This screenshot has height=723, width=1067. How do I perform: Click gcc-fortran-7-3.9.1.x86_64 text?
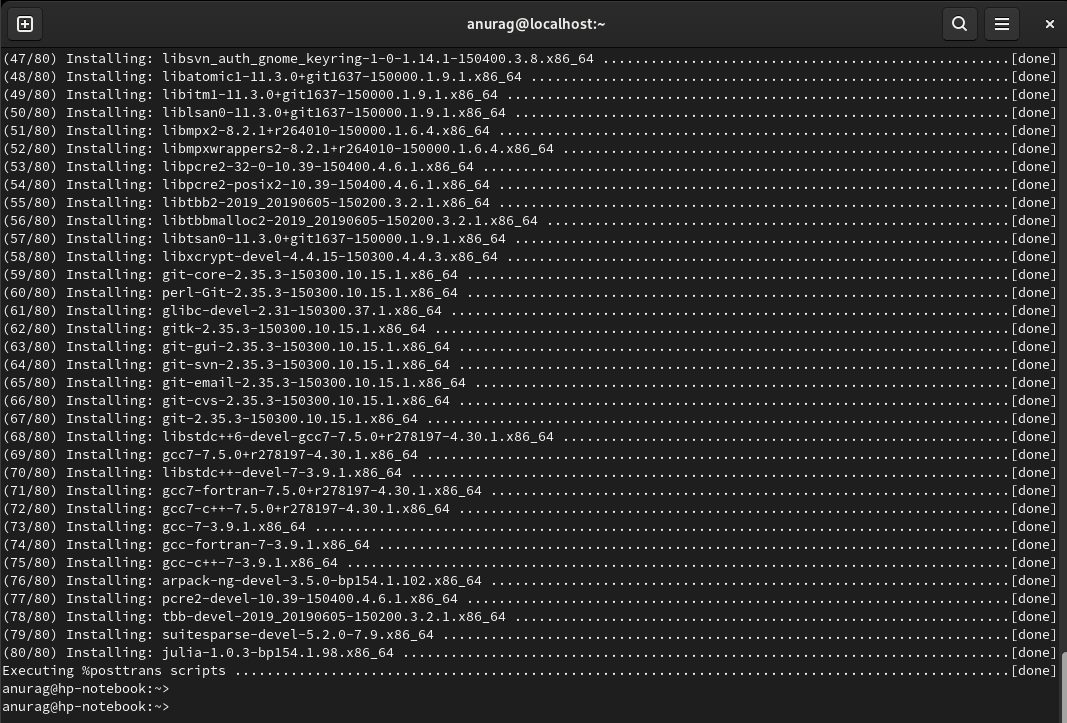(265, 545)
